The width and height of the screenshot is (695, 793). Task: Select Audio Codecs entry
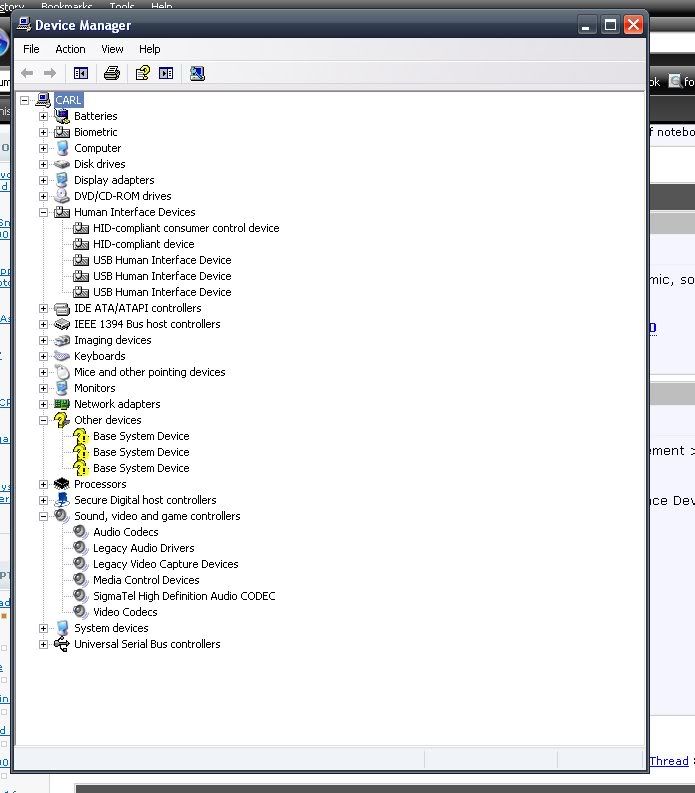(125, 532)
